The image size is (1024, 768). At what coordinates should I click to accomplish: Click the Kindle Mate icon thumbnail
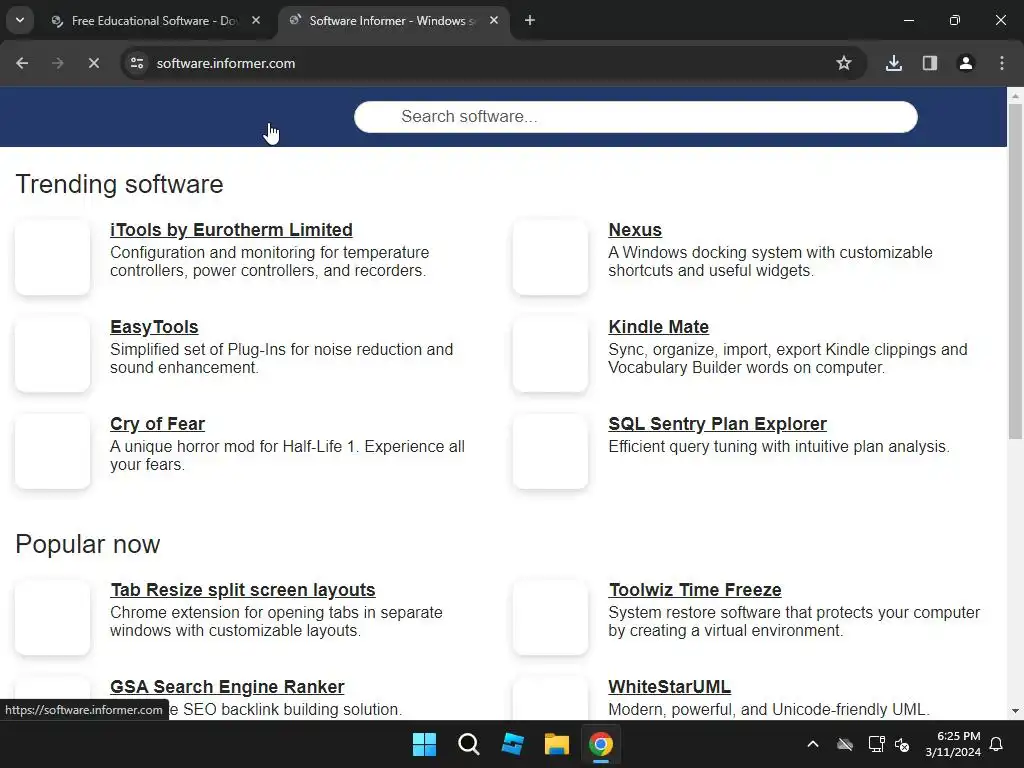551,355
